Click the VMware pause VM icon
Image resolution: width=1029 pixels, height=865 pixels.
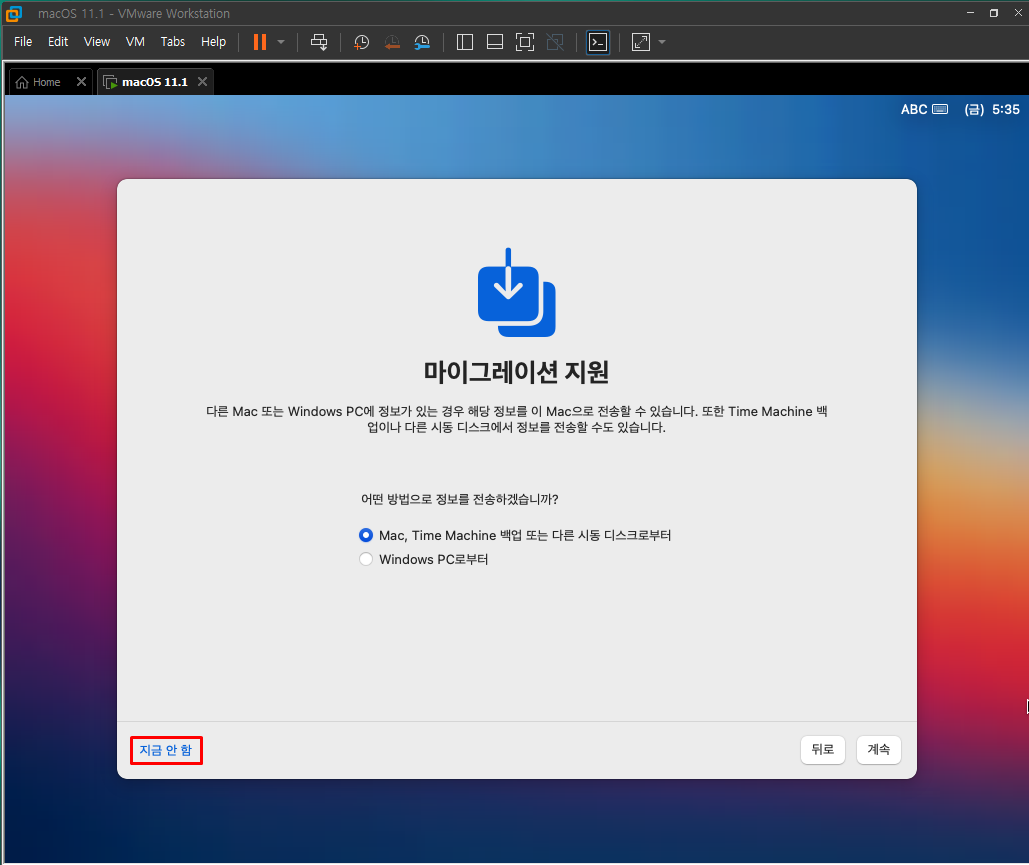tap(260, 42)
